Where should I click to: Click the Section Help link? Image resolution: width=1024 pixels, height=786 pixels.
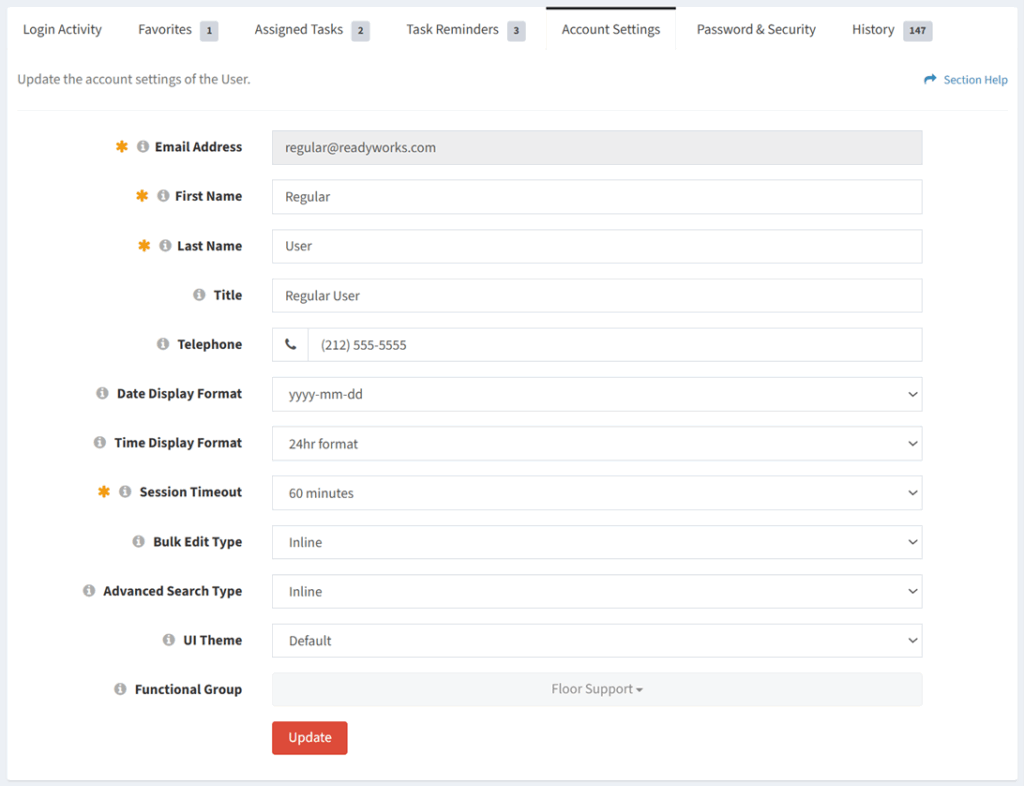pyautogui.click(x=973, y=79)
